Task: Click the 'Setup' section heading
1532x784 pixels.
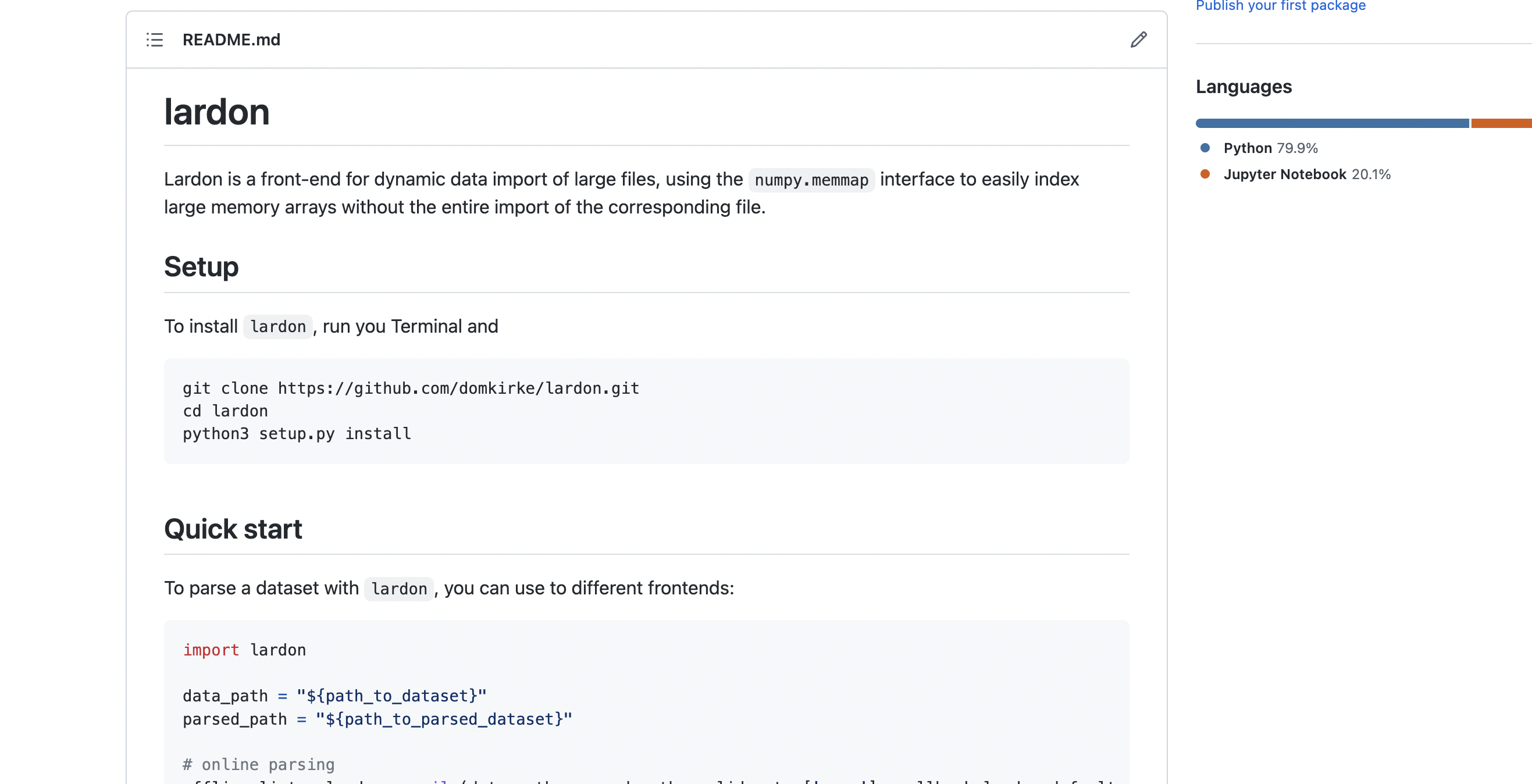Action: [x=201, y=266]
